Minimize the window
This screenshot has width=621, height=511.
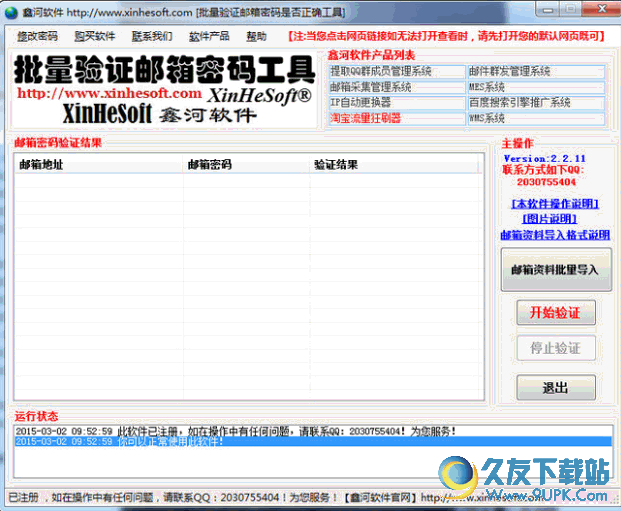[548, 9]
